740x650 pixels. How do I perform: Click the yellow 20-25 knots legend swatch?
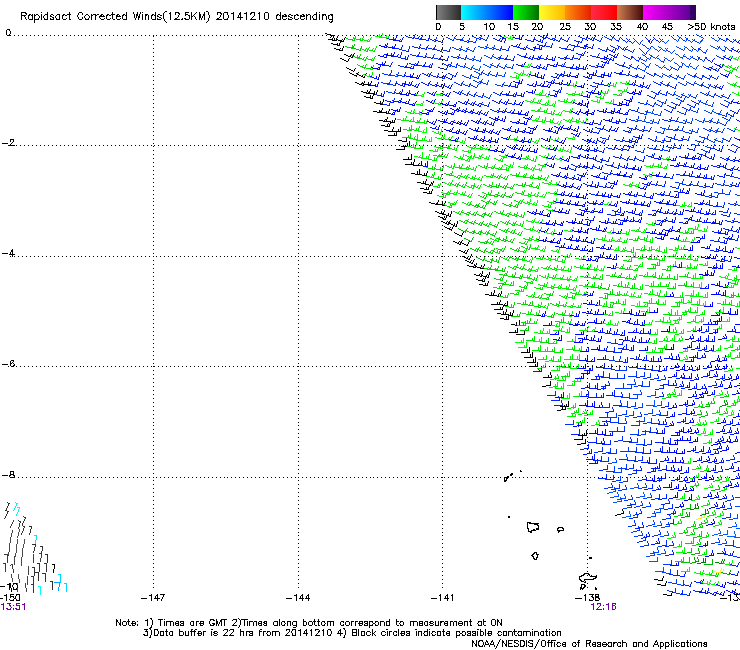(552, 12)
